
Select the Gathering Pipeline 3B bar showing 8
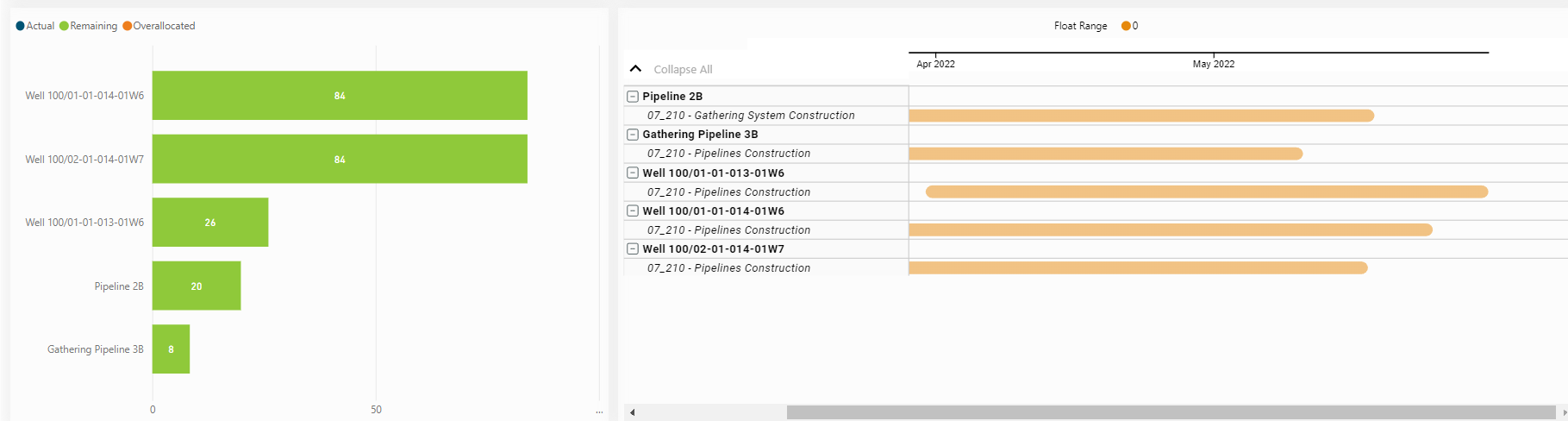[x=171, y=349]
